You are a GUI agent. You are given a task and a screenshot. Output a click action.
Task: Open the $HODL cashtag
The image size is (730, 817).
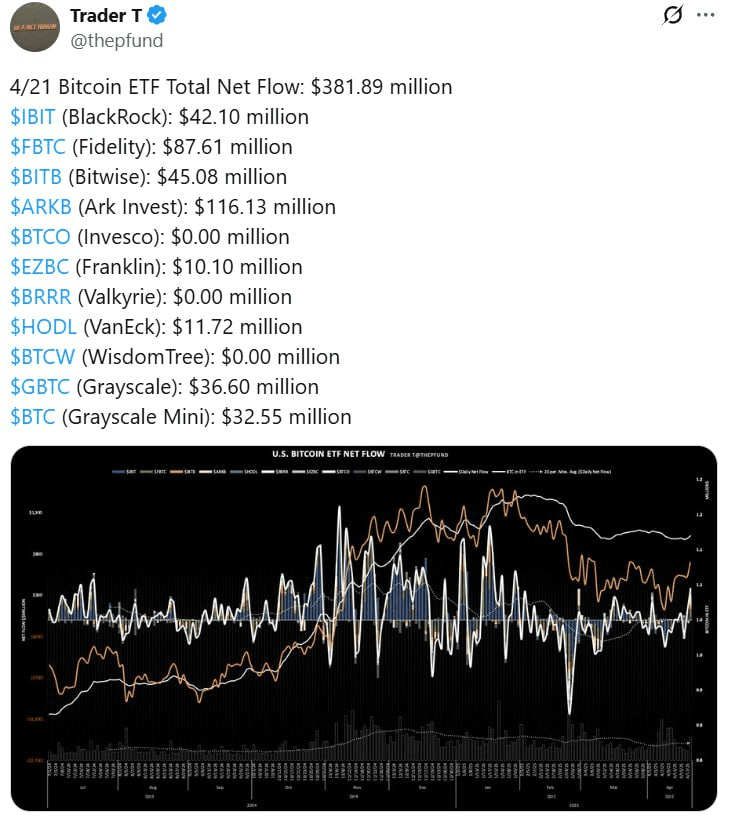point(43,327)
